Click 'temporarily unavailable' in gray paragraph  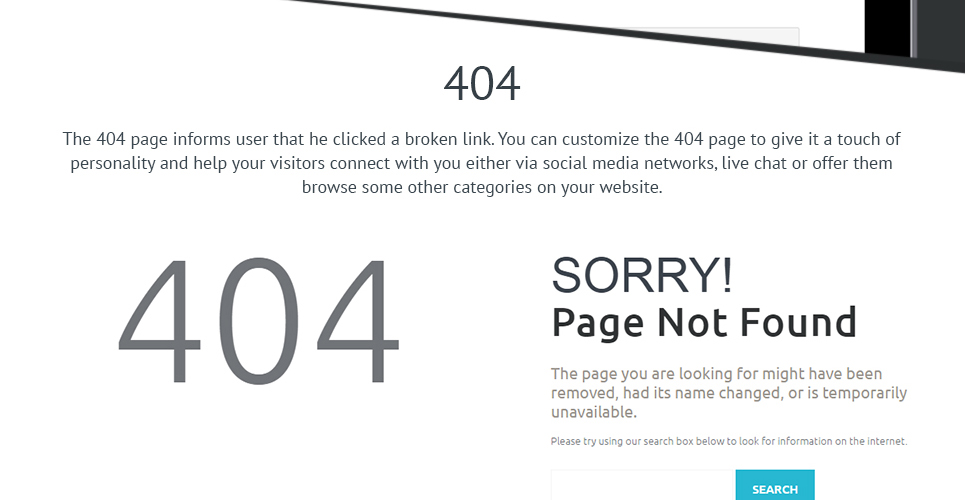coord(729,402)
